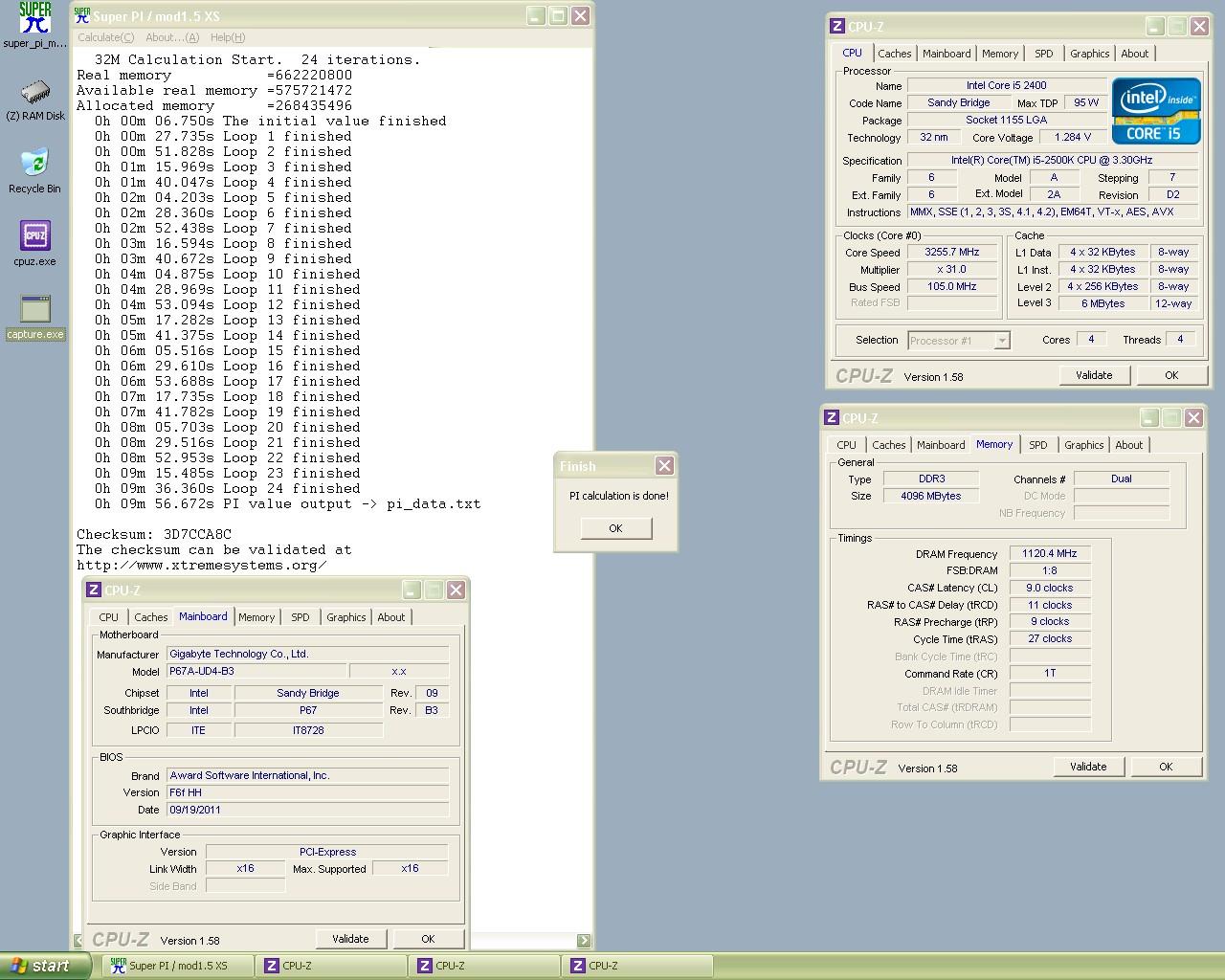
Task: Click the Specification i5-2500K CPU field
Action: click(x=1052, y=160)
